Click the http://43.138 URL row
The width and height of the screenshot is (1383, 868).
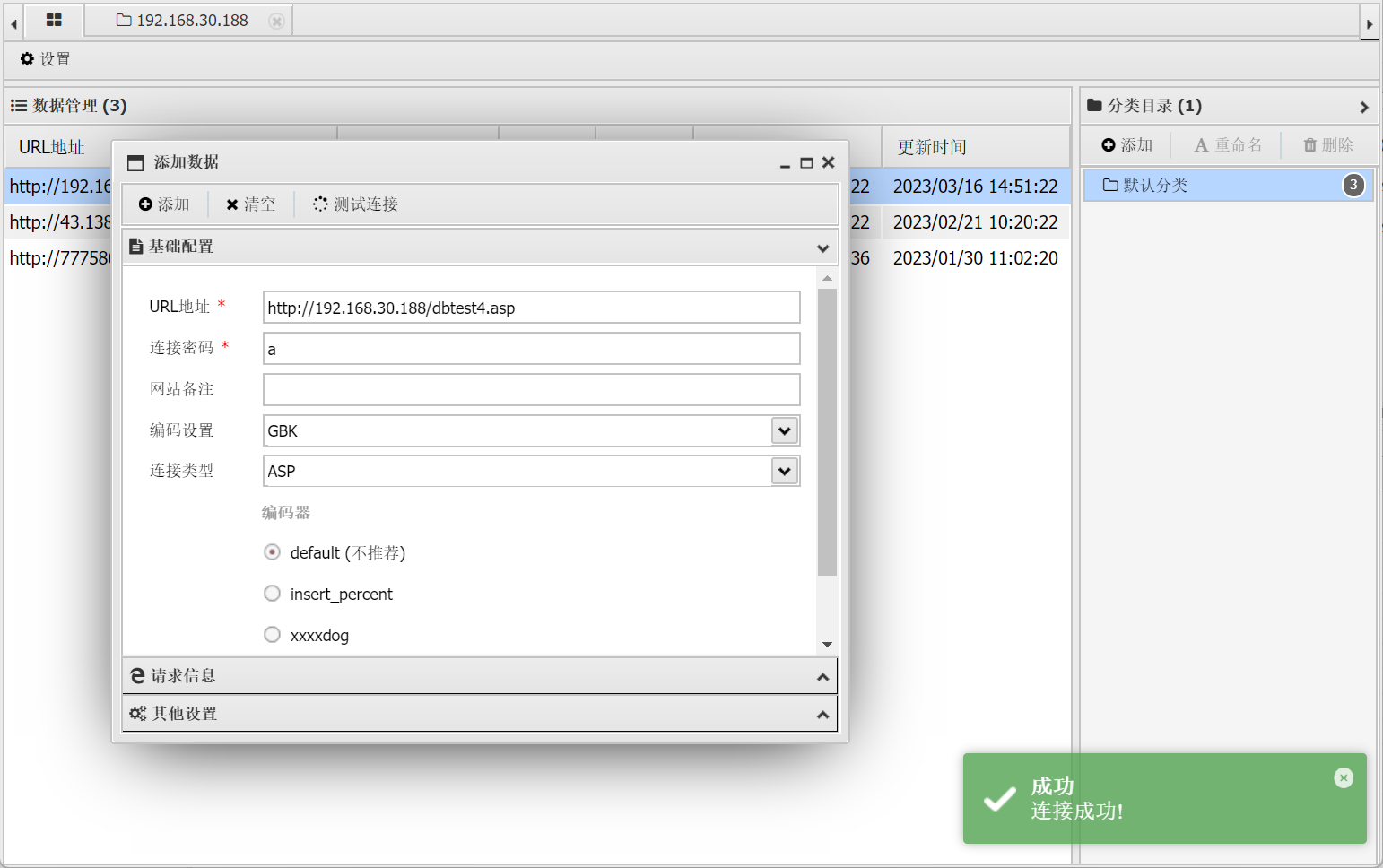pos(60,222)
